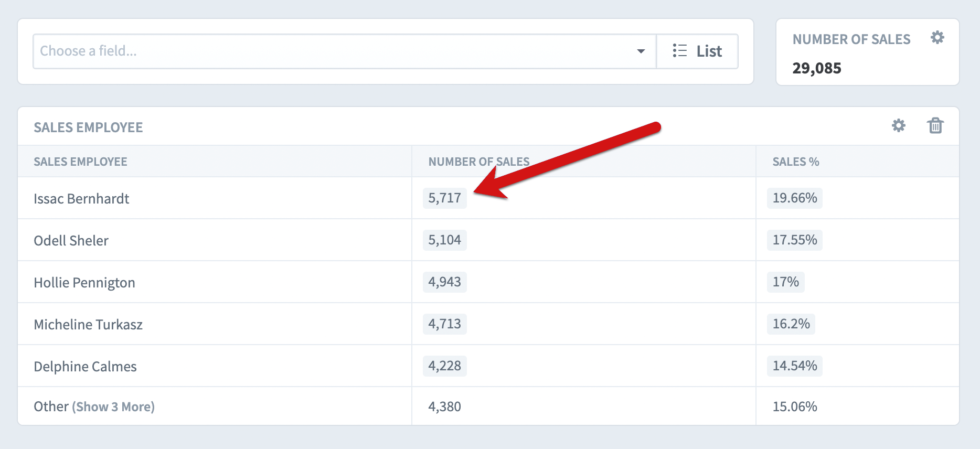Expand Other row with Show 3 More
The image size is (980, 449).
tap(113, 407)
